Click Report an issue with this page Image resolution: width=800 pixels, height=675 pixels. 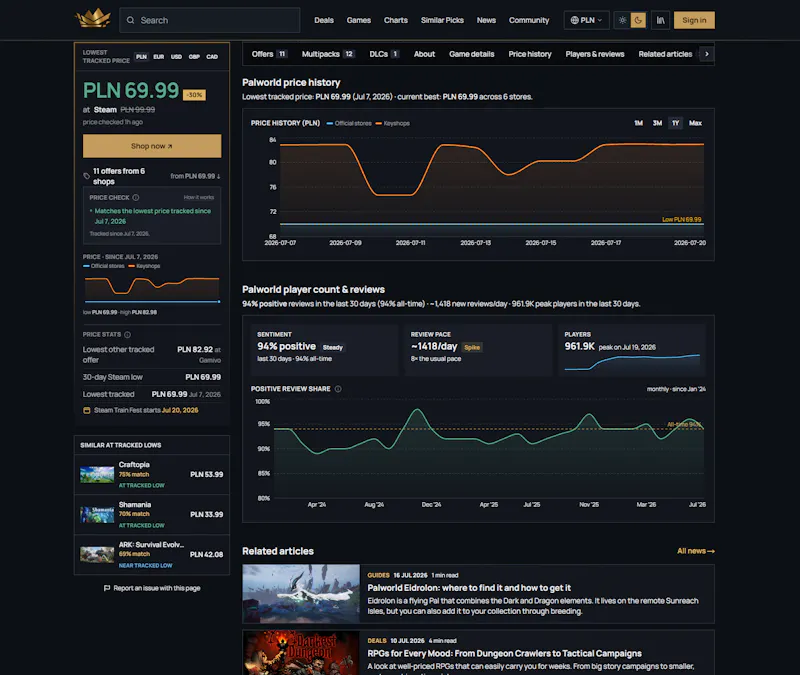click(152, 588)
